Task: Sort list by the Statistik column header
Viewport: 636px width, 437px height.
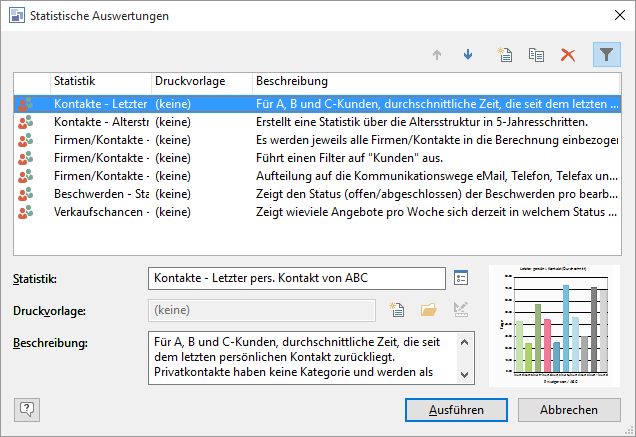Action: (99, 80)
